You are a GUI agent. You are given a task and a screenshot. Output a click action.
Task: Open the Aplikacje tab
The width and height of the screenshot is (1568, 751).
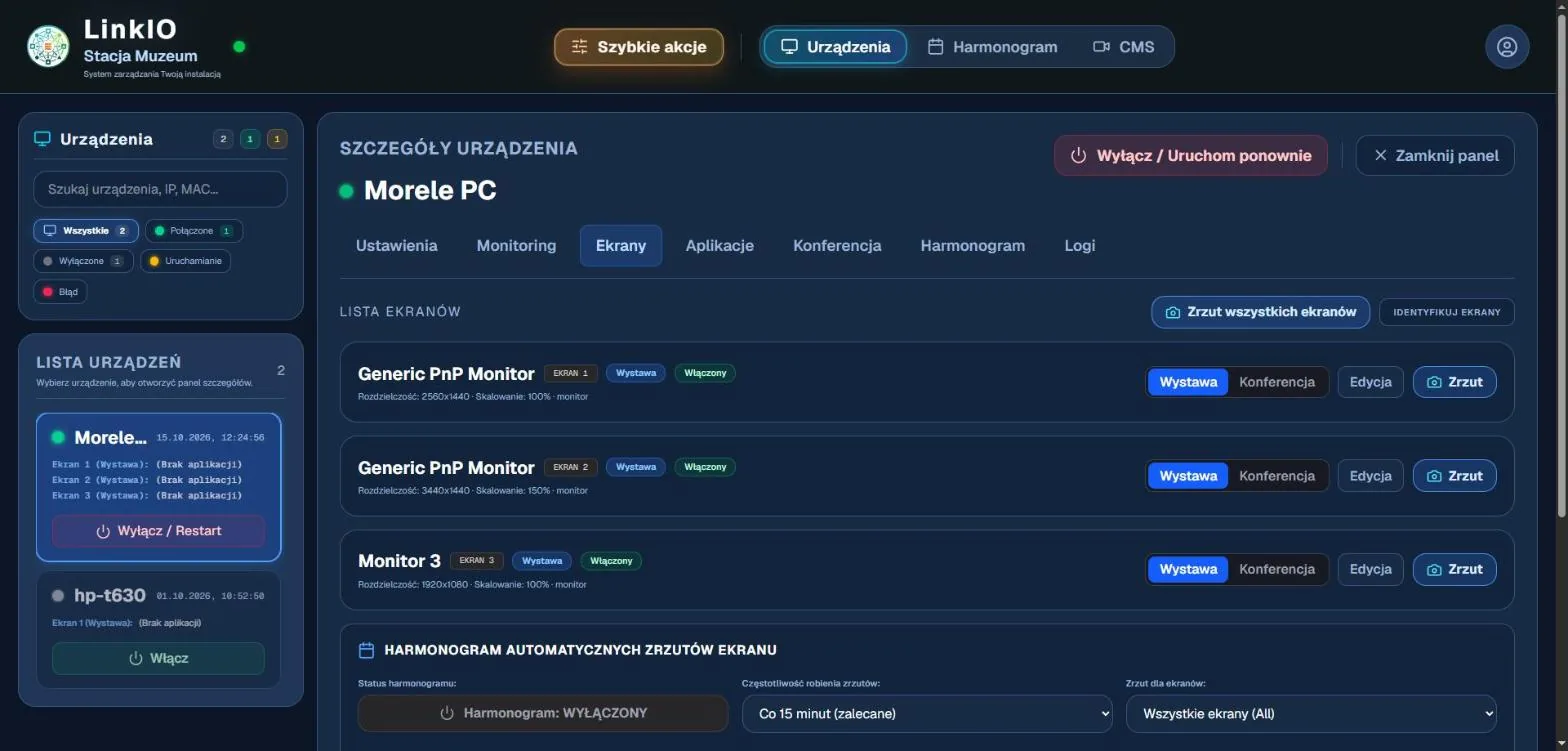(x=720, y=246)
